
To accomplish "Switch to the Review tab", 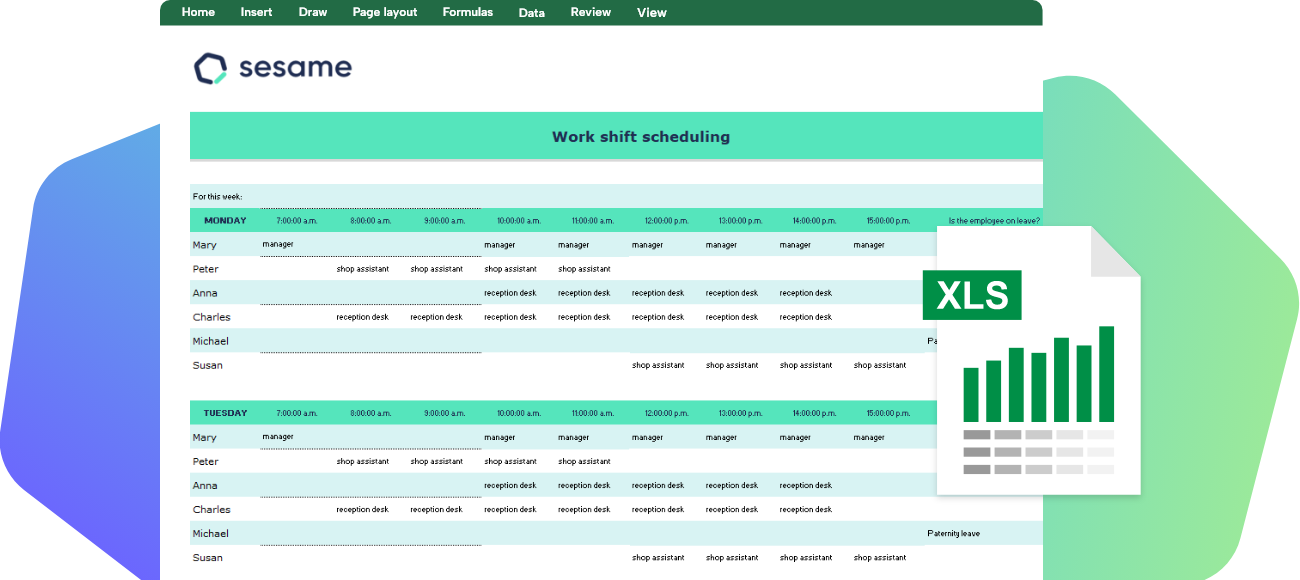I will tap(591, 12).
